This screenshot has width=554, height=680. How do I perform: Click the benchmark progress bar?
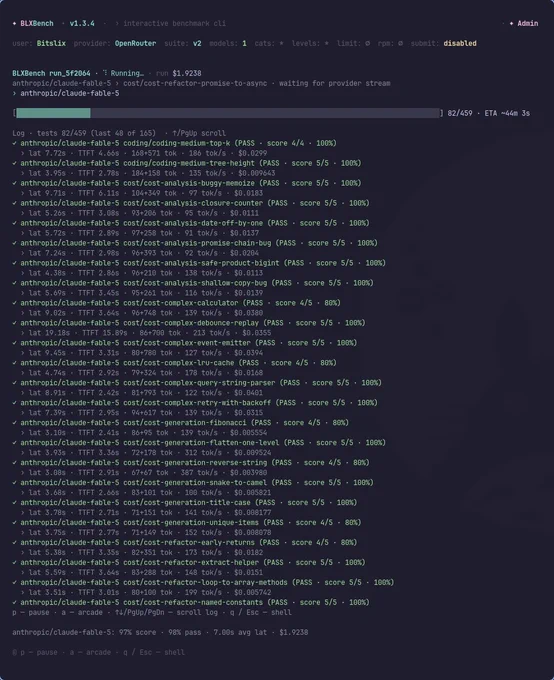[228, 113]
